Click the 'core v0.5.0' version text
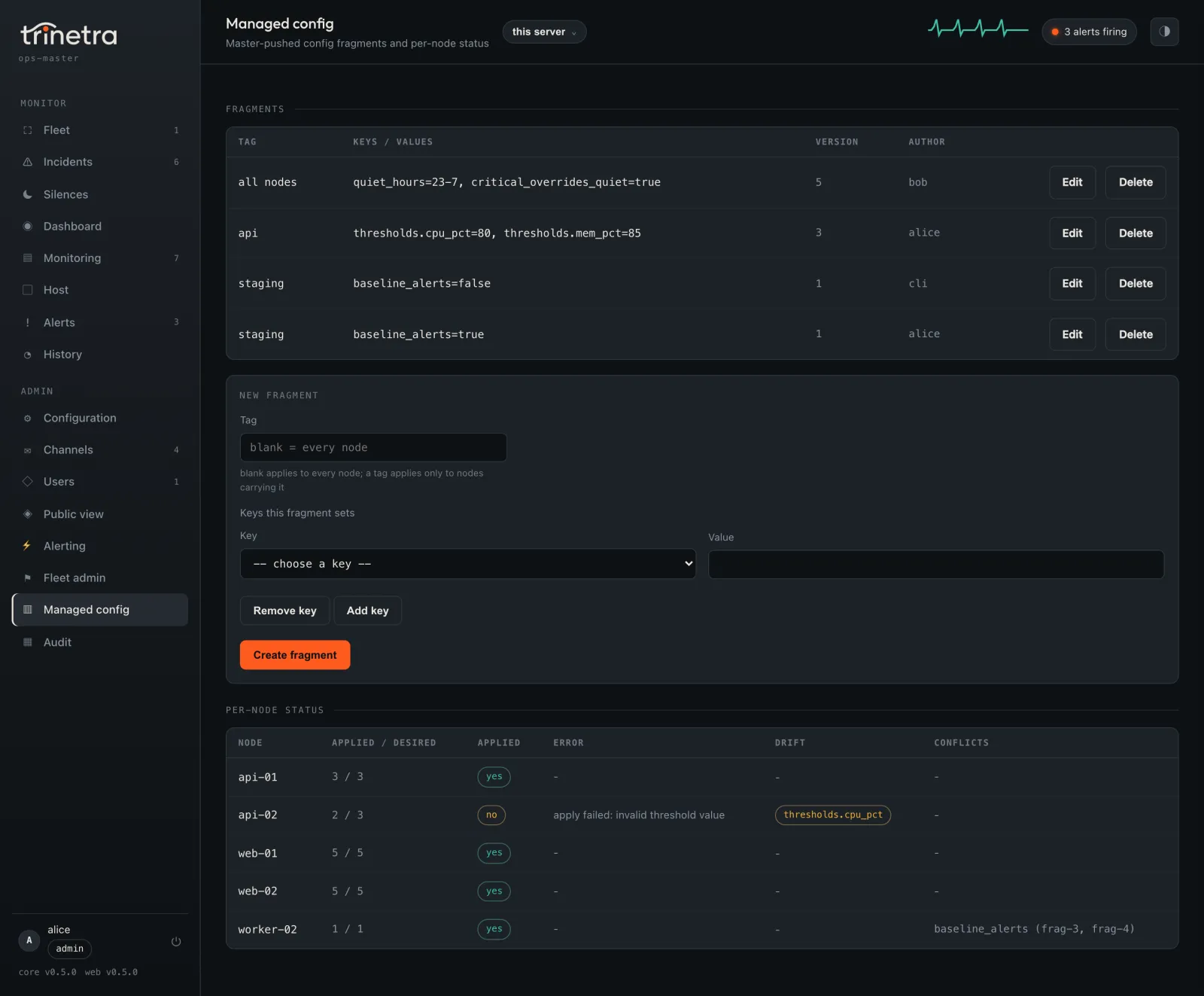The height and width of the screenshot is (996, 1204). (x=47, y=973)
